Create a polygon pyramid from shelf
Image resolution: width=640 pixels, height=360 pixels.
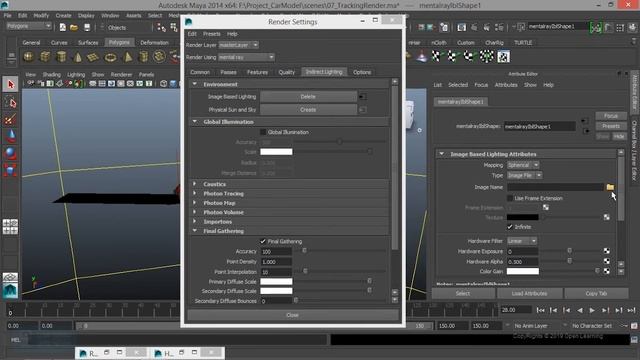pos(127,56)
